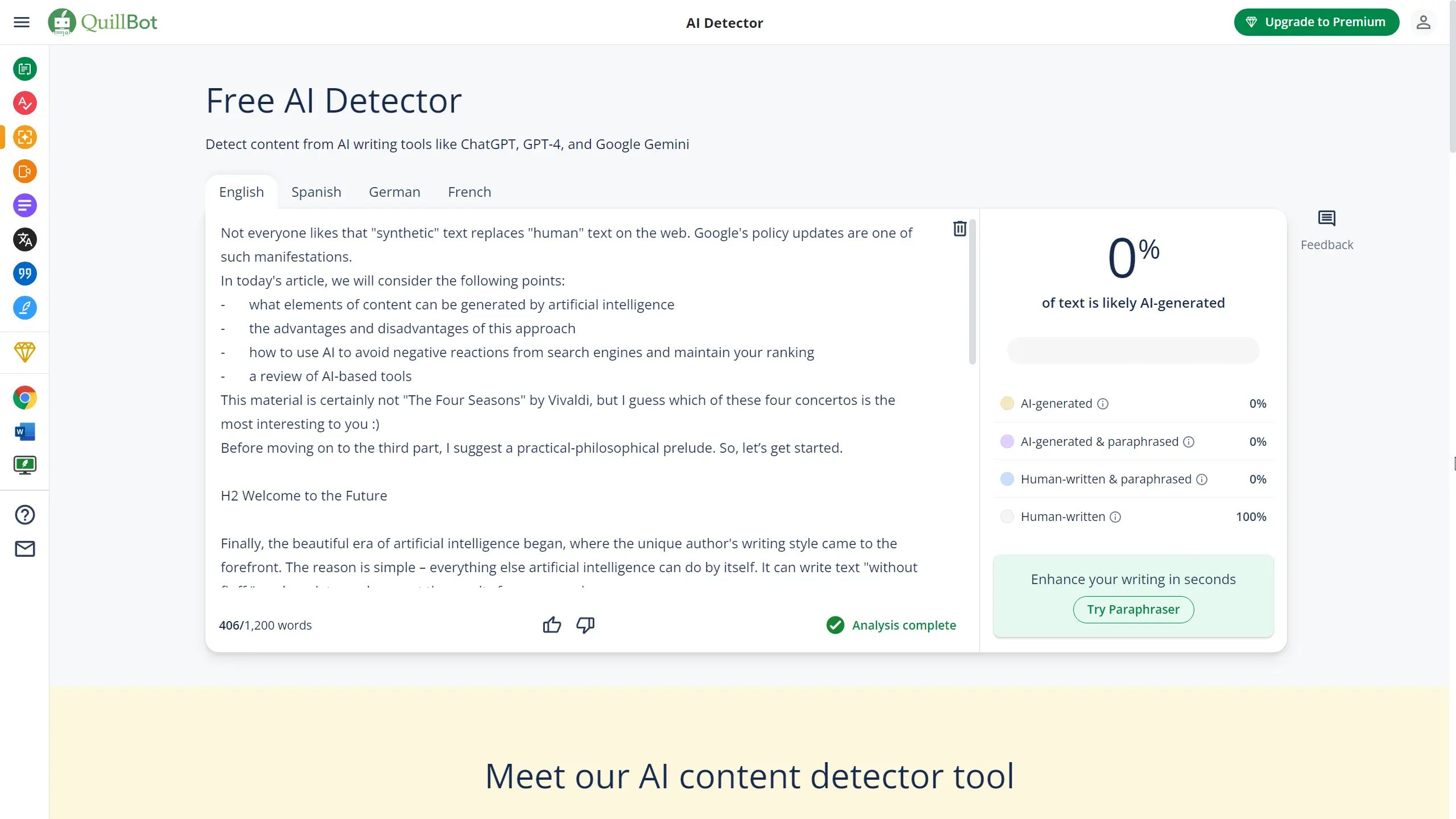Show info about Human-written category
Viewport: 1456px width, 819px height.
(x=1115, y=517)
